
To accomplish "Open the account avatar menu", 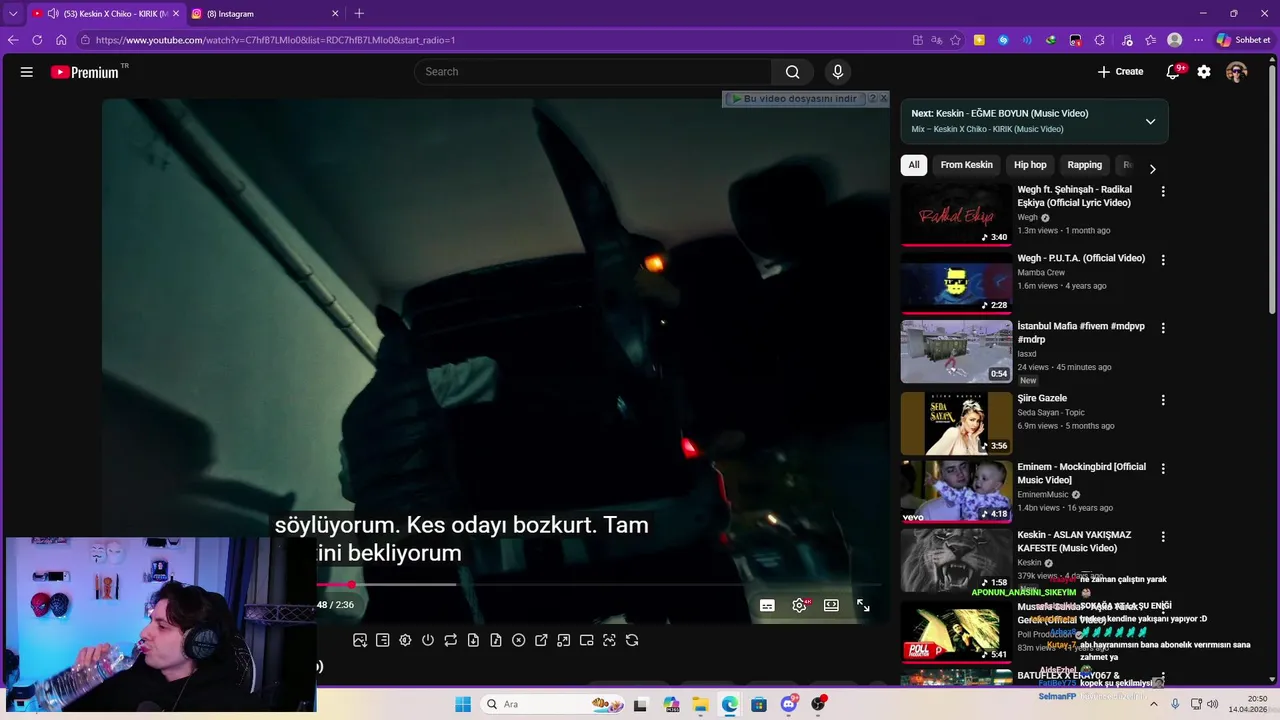I will [x=1237, y=72].
